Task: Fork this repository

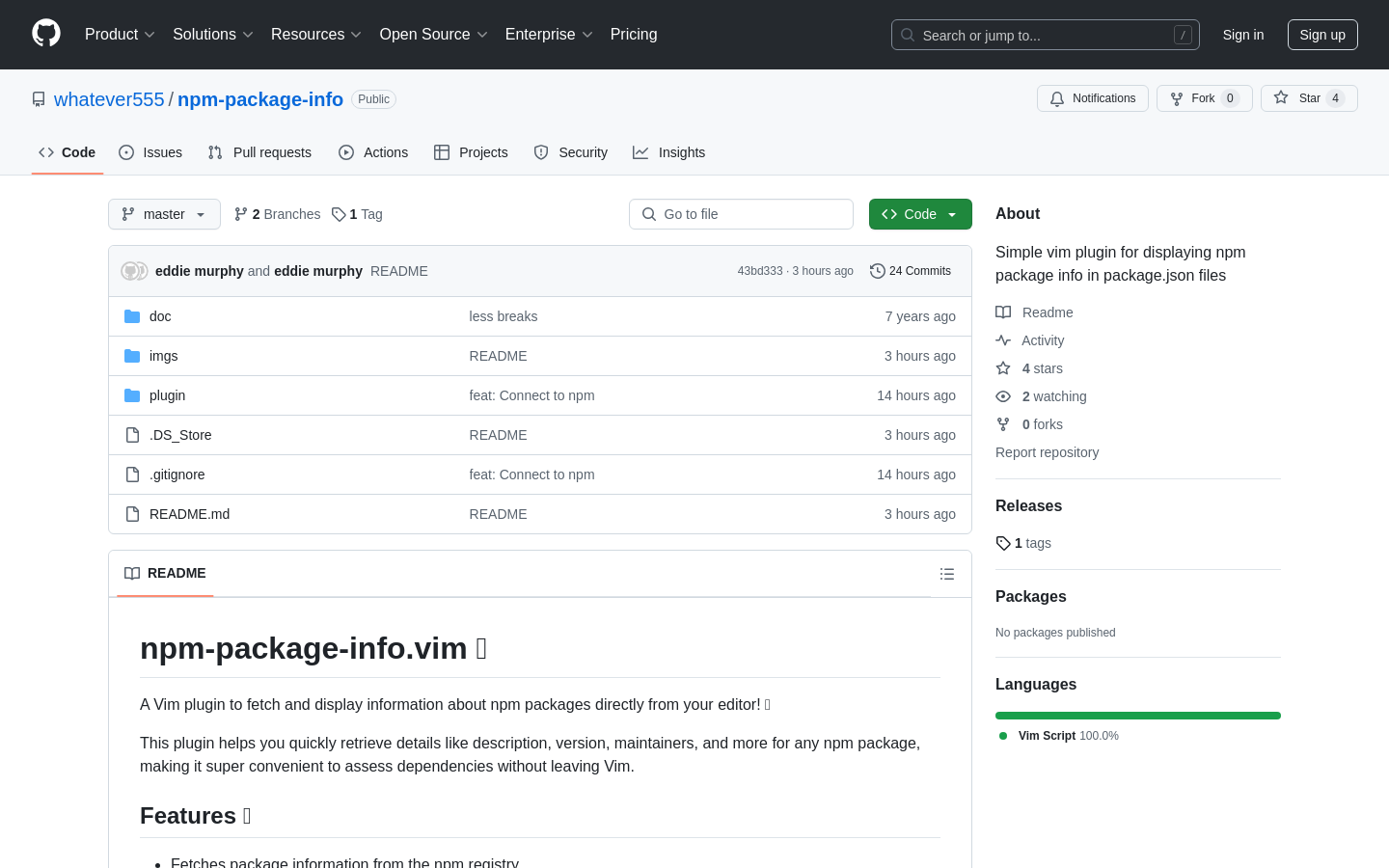Action: pos(1205,98)
